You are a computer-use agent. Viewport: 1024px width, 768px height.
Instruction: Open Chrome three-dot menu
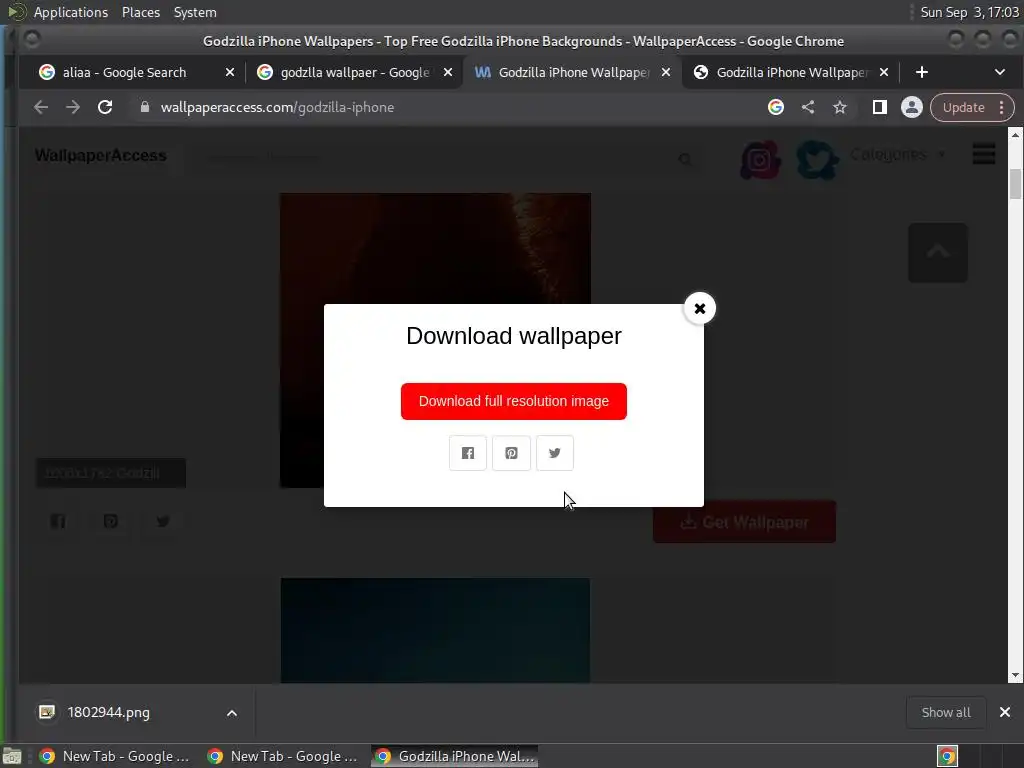1002,107
